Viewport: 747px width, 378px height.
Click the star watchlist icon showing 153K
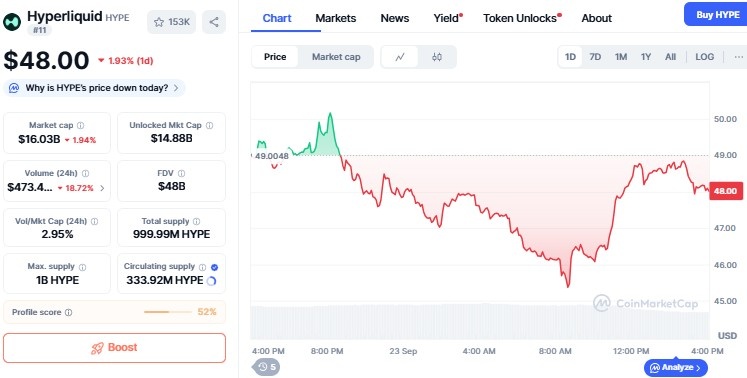(172, 22)
